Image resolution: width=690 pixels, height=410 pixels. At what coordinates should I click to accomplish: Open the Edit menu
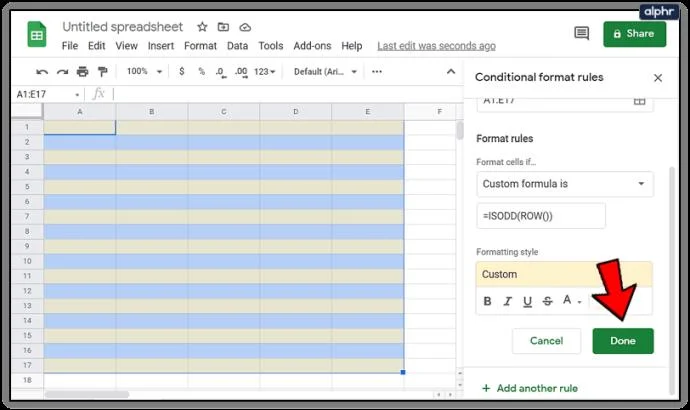tap(96, 46)
